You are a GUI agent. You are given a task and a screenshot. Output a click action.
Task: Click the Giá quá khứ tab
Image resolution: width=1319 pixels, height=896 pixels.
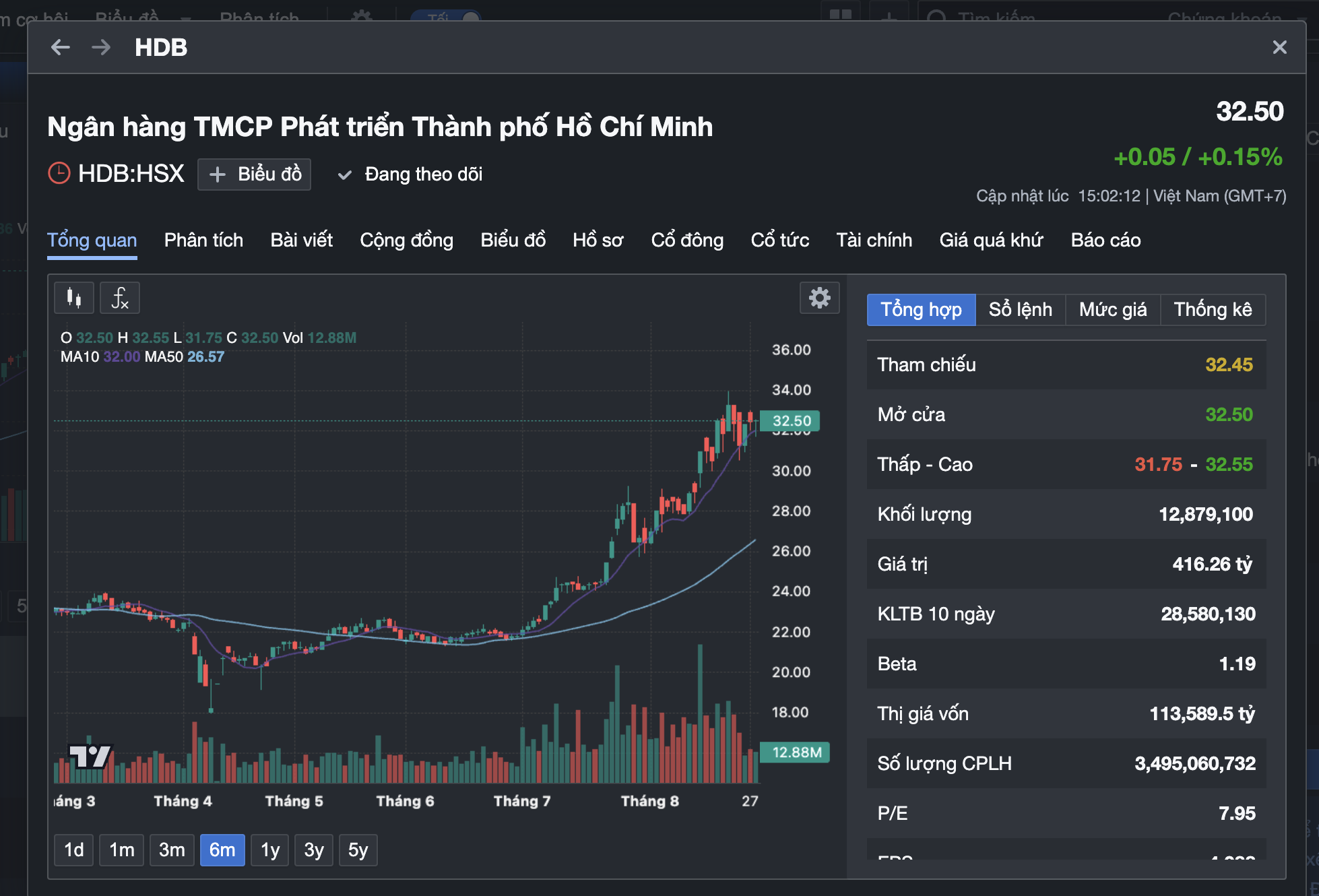click(x=991, y=240)
